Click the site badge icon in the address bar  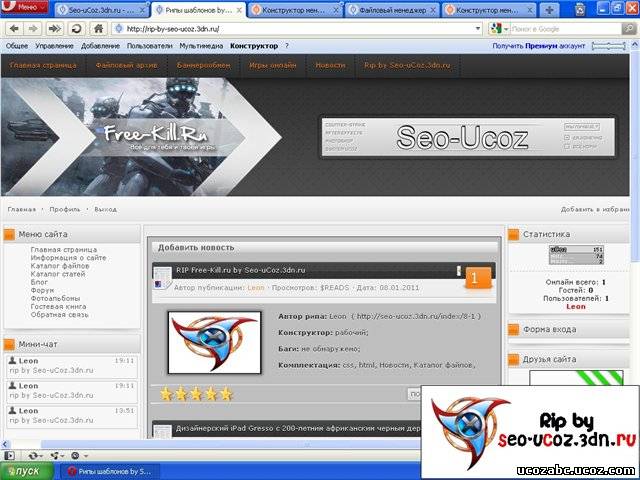click(119, 29)
